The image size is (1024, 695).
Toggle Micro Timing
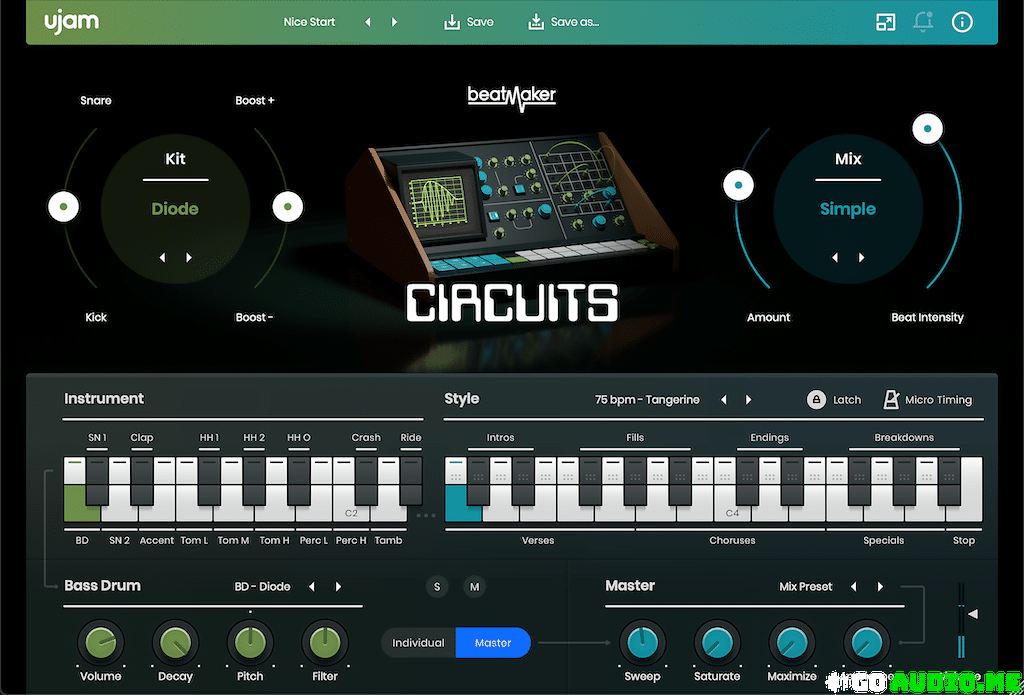pyautogui.click(x=927, y=400)
